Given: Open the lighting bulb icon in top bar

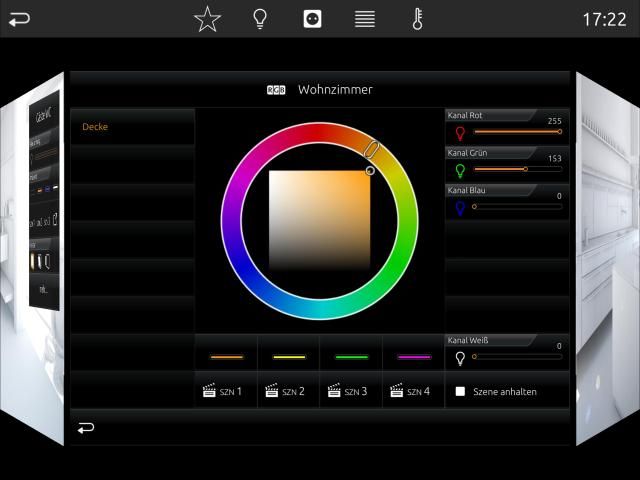Looking at the screenshot, I should coord(260,19).
